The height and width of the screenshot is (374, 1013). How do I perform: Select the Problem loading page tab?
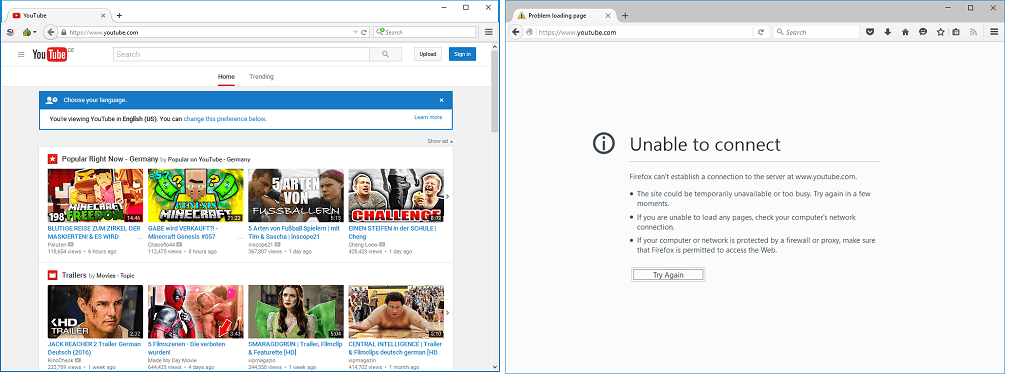click(563, 15)
